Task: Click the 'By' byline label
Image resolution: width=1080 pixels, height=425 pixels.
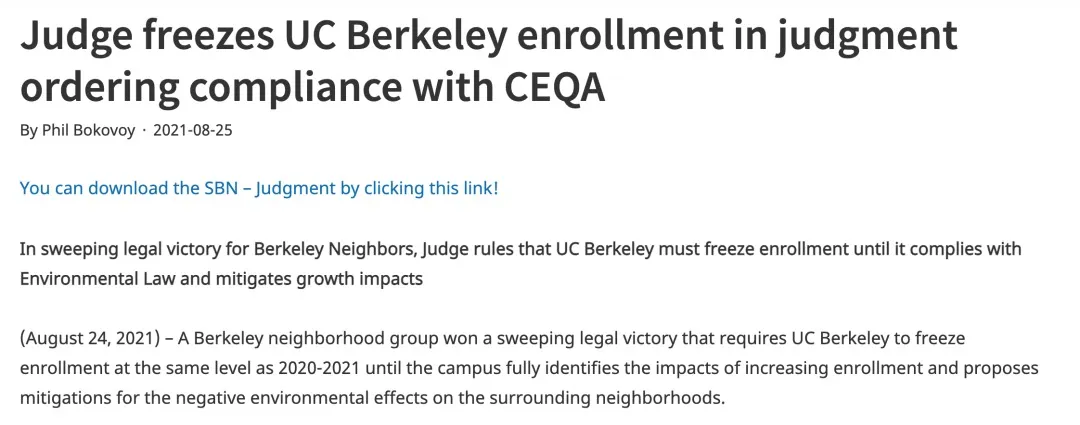Action: [x=29, y=131]
